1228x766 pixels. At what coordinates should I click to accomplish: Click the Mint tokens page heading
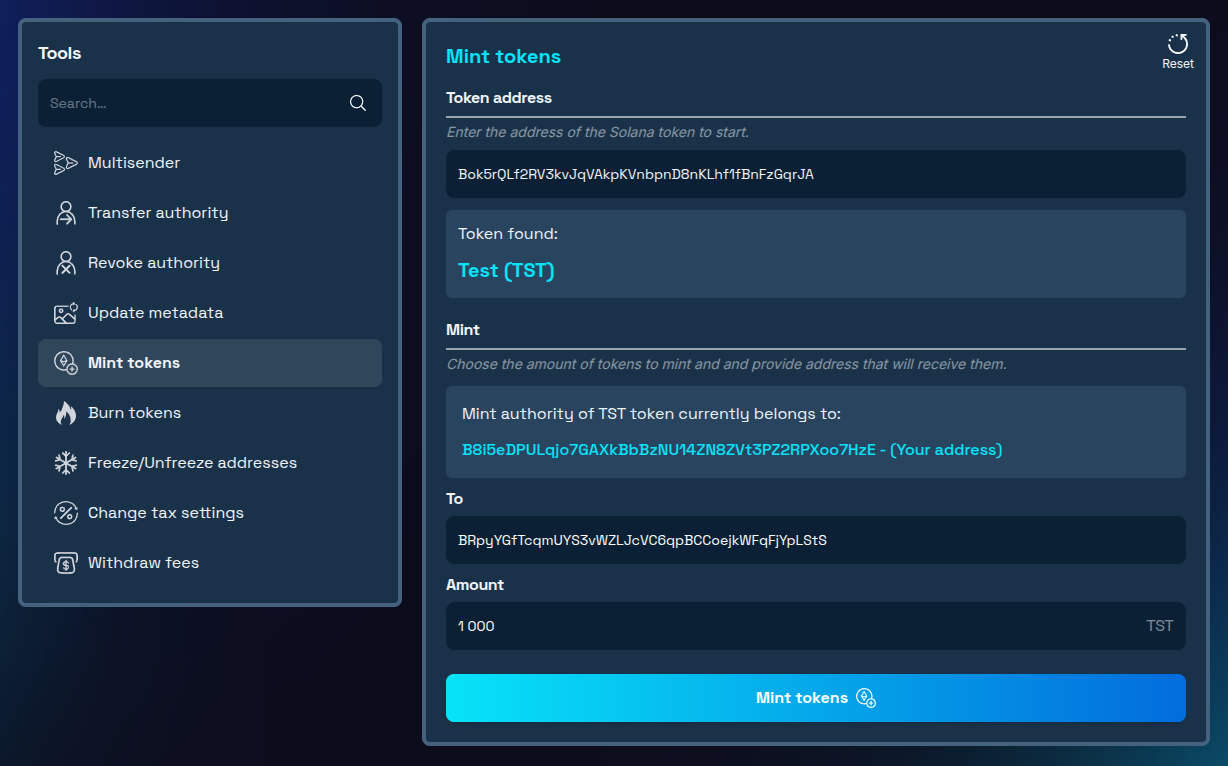[x=503, y=57]
